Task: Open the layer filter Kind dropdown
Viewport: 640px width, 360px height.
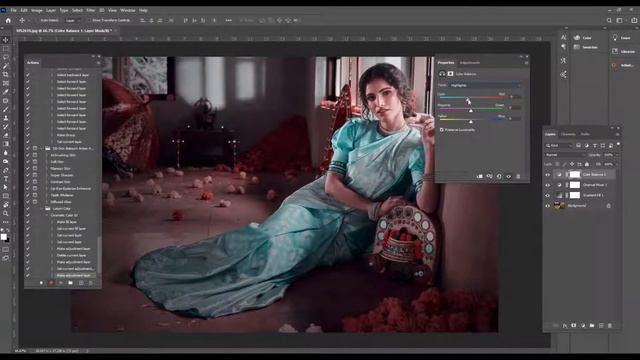Action: [559, 145]
